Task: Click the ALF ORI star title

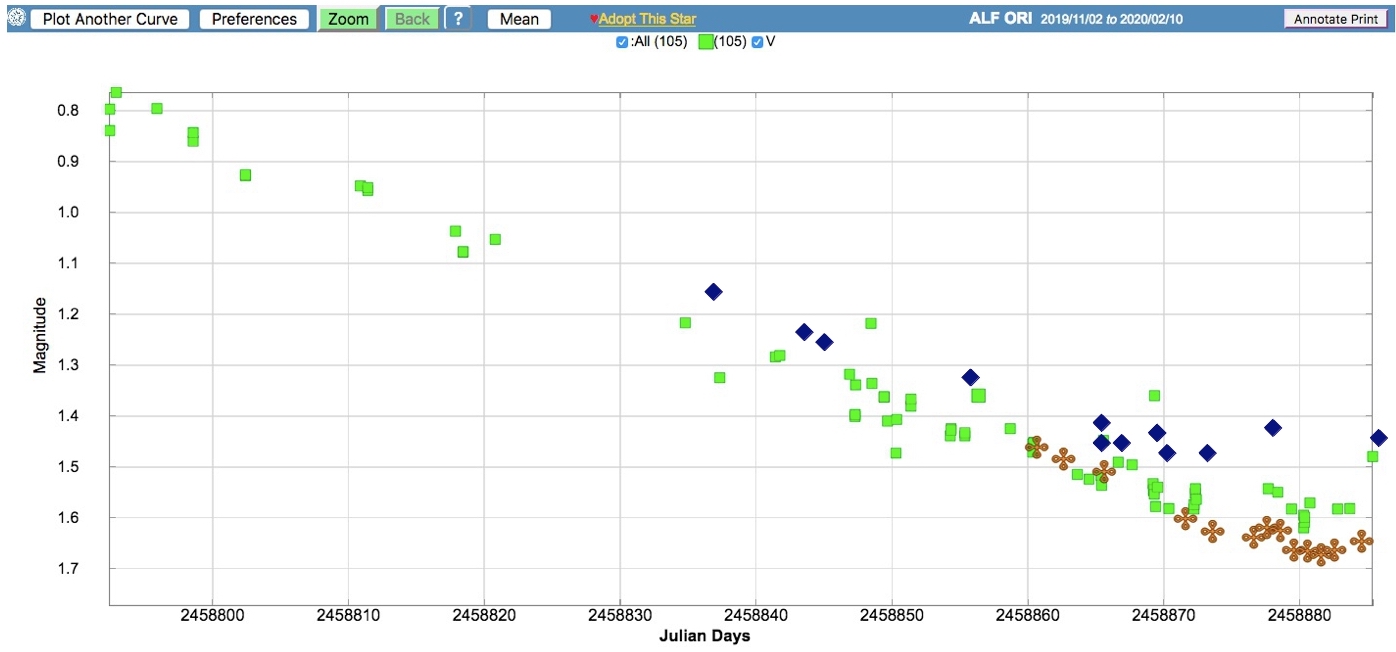Action: coord(1000,19)
